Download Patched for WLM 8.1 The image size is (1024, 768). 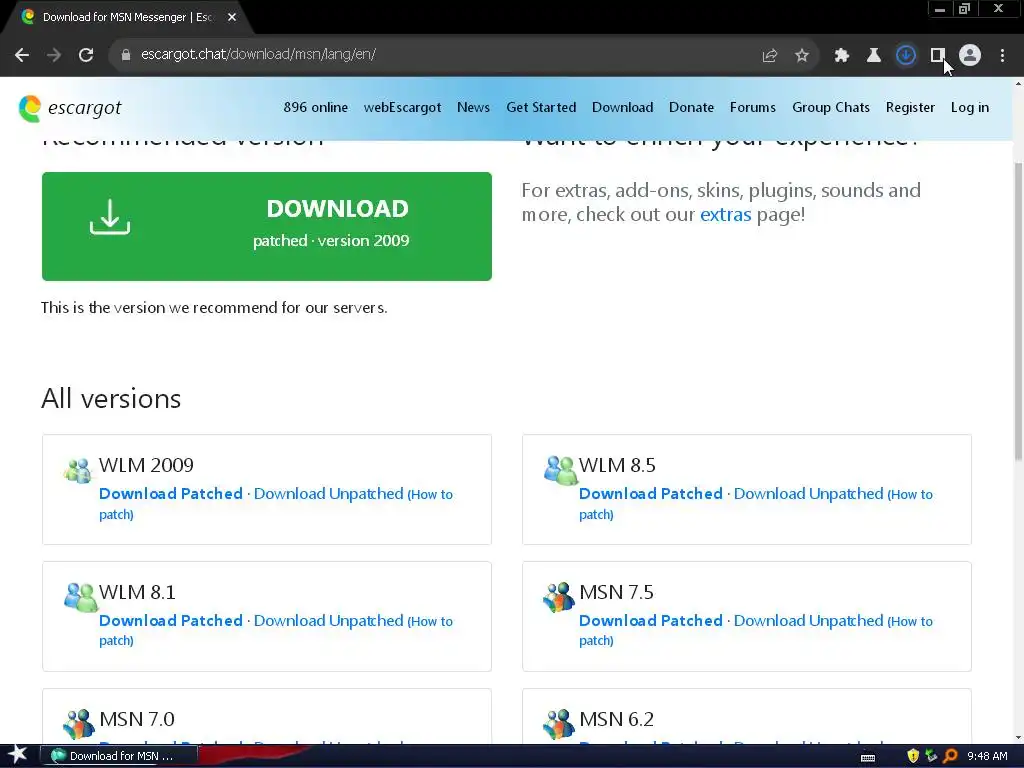[x=171, y=620]
